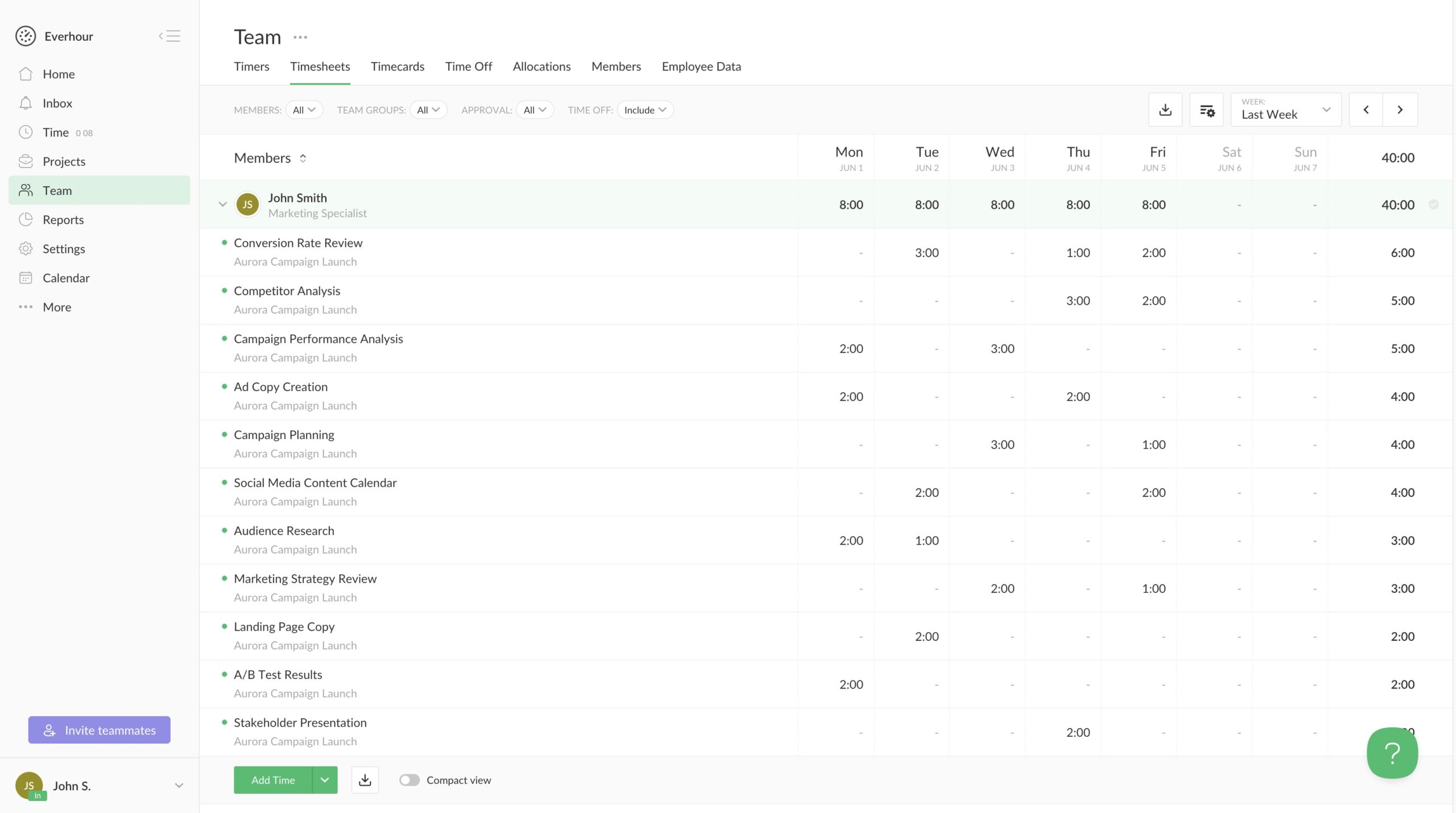1456x813 pixels.
Task: Open the column settings icon
Action: pyautogui.click(x=1206, y=110)
